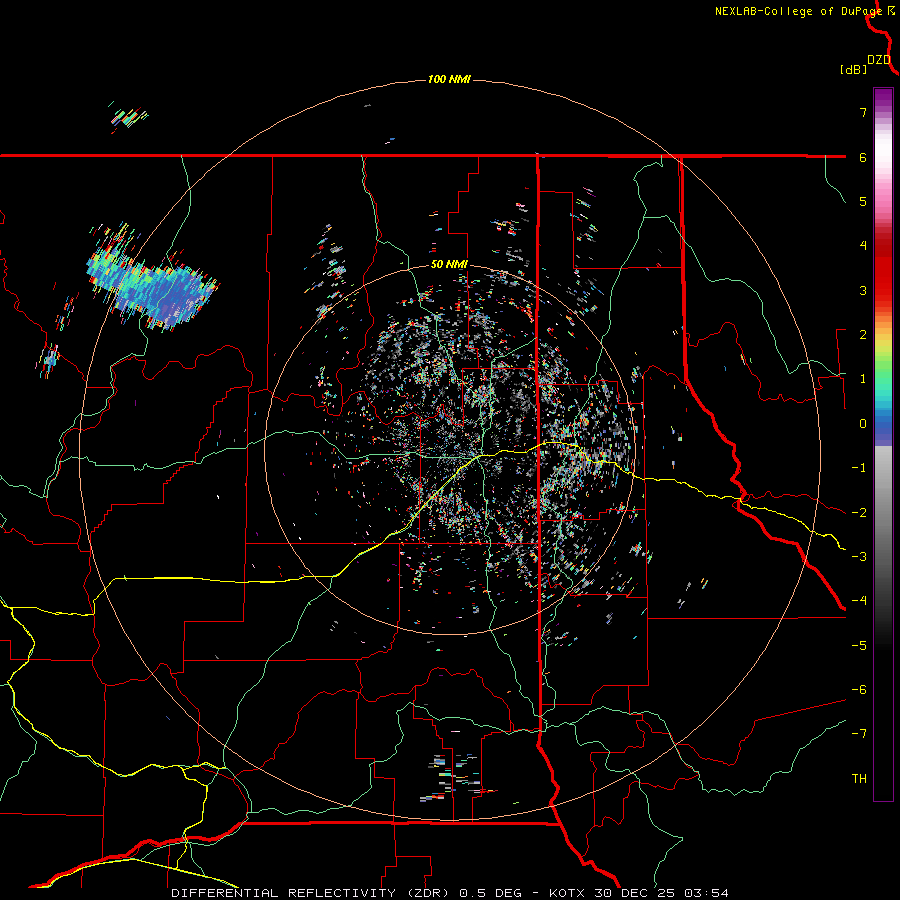Click the 100 NMI range ring label
Image resolution: width=900 pixels, height=900 pixels.
pos(449,79)
